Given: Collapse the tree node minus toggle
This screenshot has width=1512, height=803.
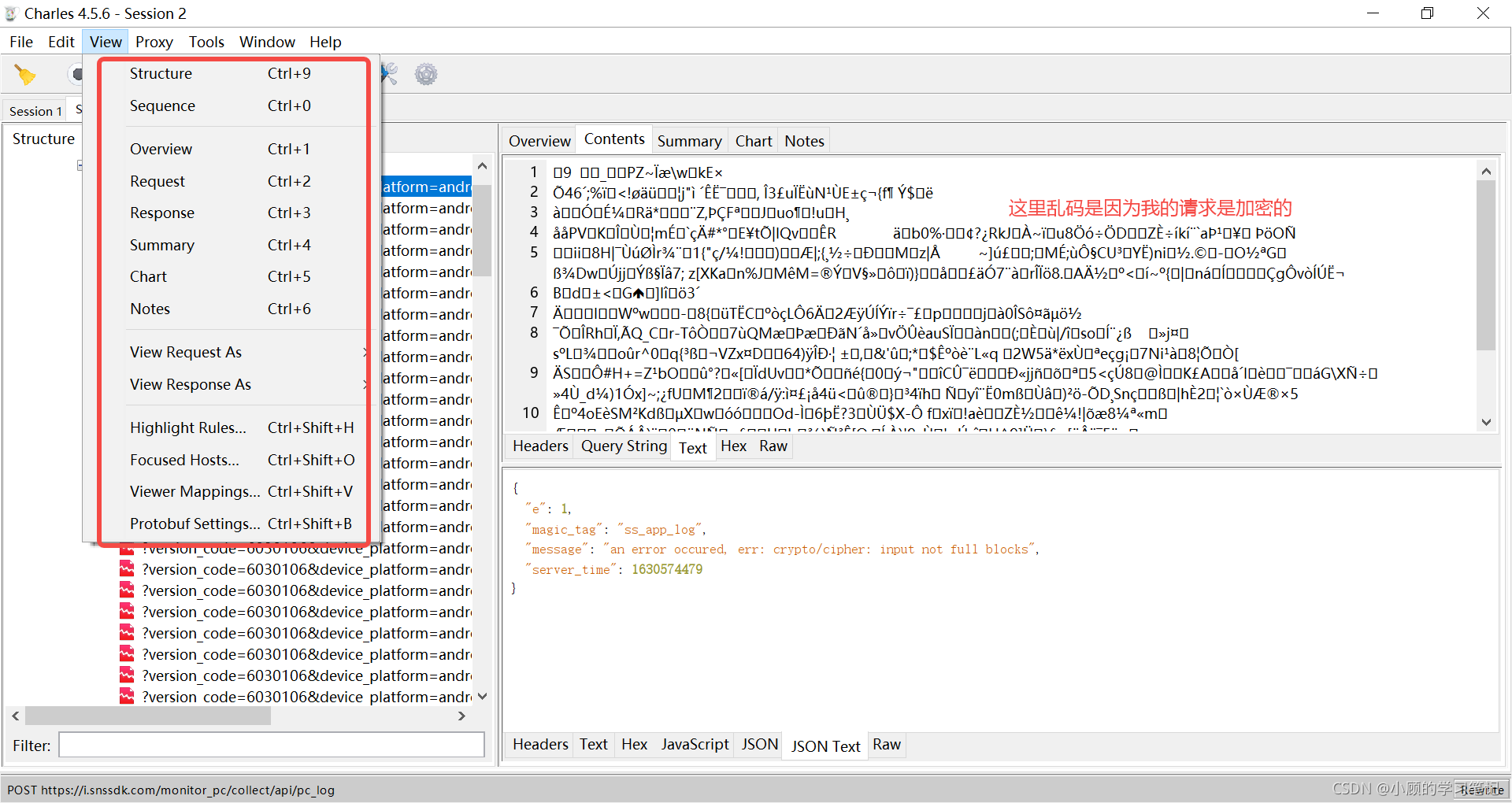Looking at the screenshot, I should pyautogui.click(x=80, y=165).
